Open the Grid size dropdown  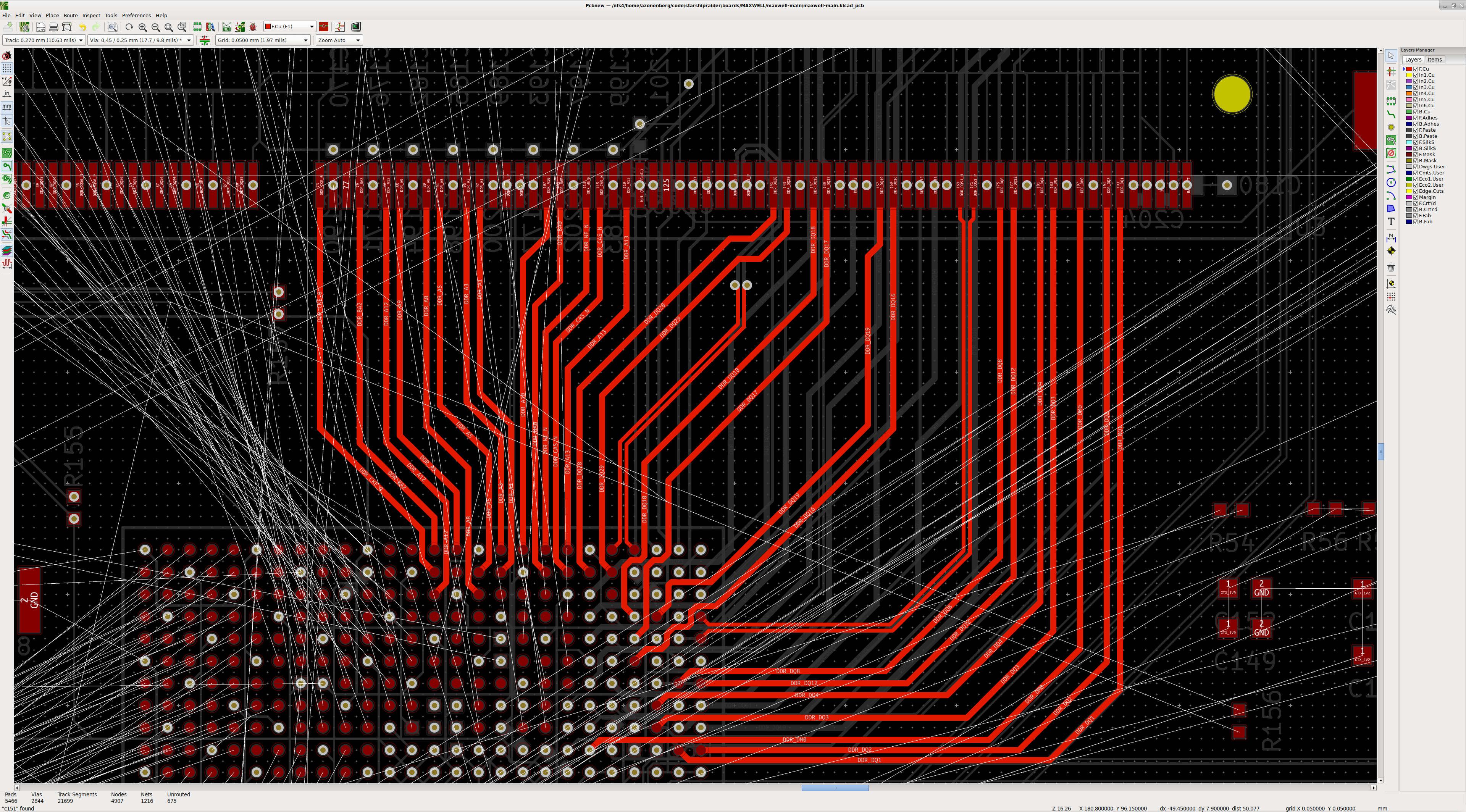[x=263, y=40]
